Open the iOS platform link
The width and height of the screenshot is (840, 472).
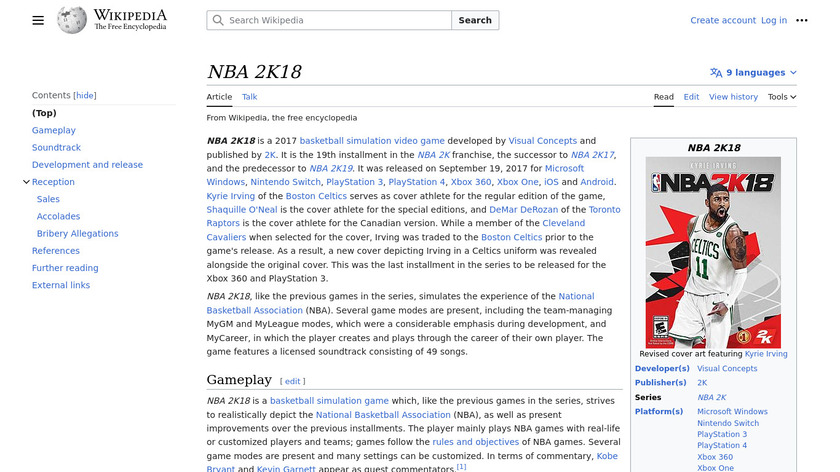pos(551,182)
